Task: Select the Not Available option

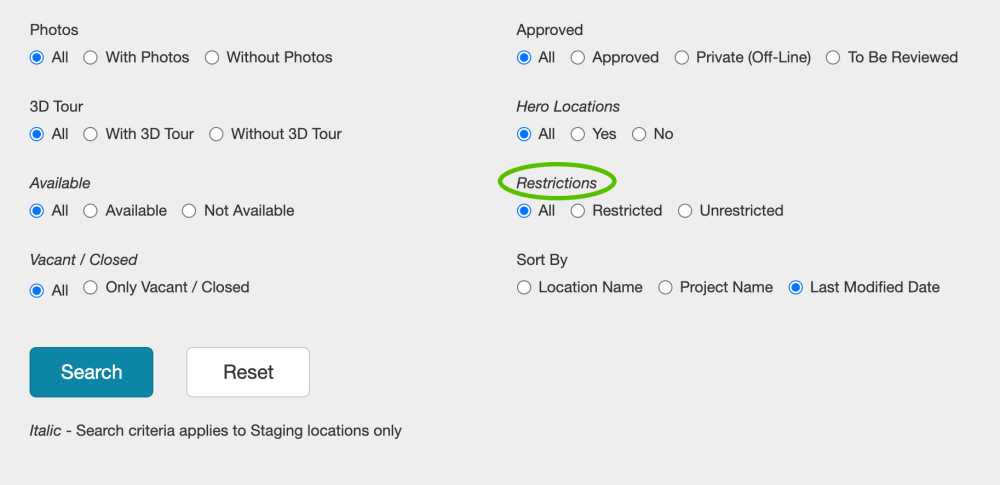Action: click(189, 211)
